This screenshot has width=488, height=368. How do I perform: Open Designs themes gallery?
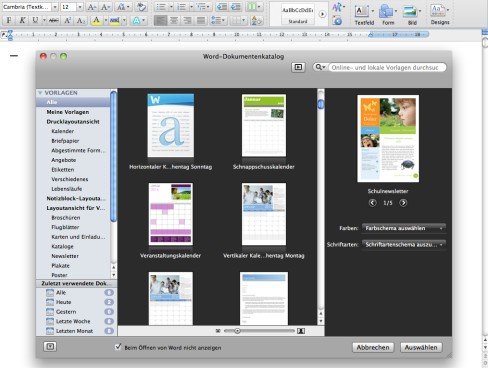(x=440, y=14)
